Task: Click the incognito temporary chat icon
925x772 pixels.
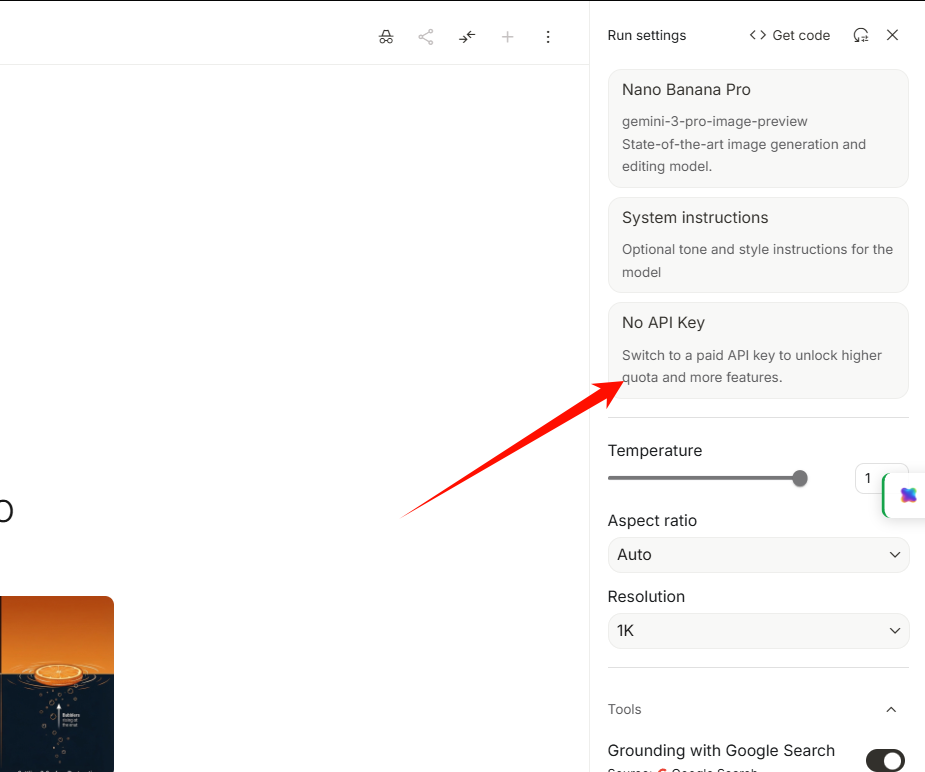Action: 386,37
